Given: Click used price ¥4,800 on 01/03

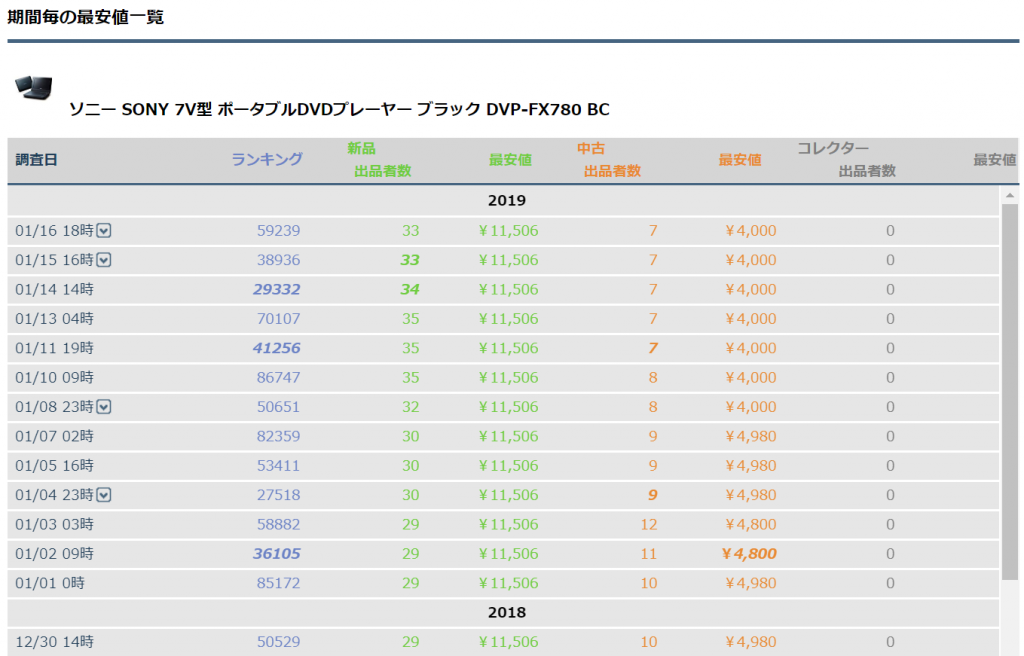Looking at the screenshot, I should point(750,525).
